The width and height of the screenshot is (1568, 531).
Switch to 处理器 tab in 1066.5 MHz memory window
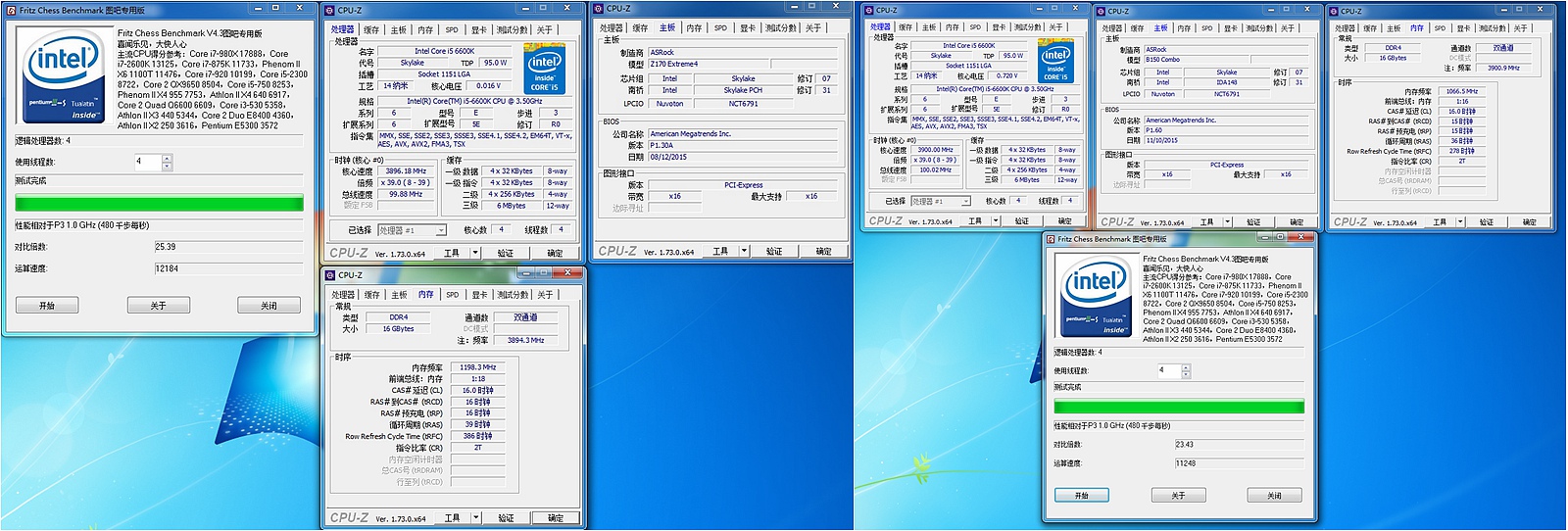[1345, 28]
